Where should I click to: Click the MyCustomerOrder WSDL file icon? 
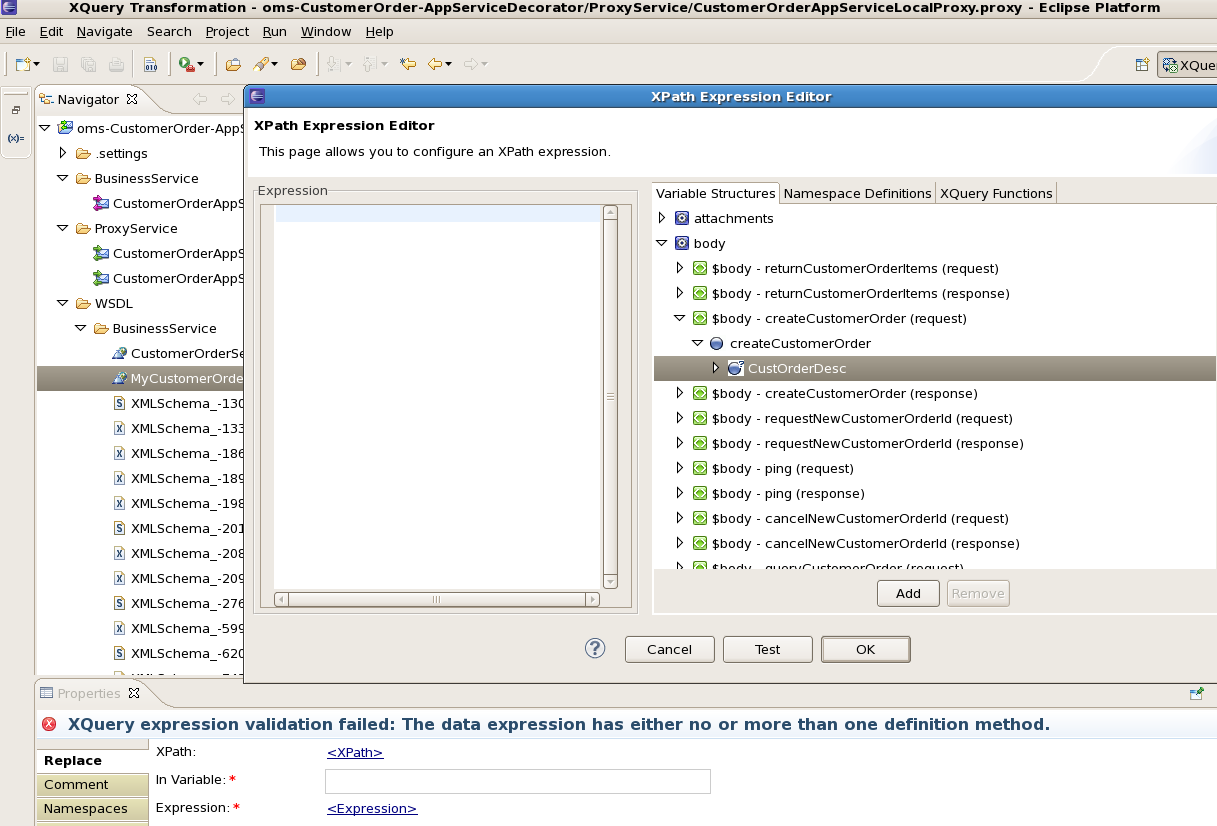point(119,378)
